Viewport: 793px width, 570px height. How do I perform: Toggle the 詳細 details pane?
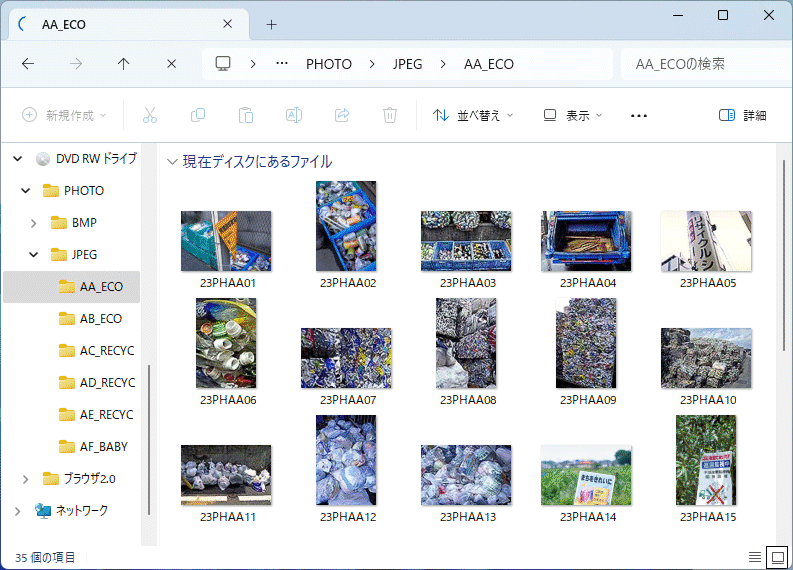(x=742, y=115)
